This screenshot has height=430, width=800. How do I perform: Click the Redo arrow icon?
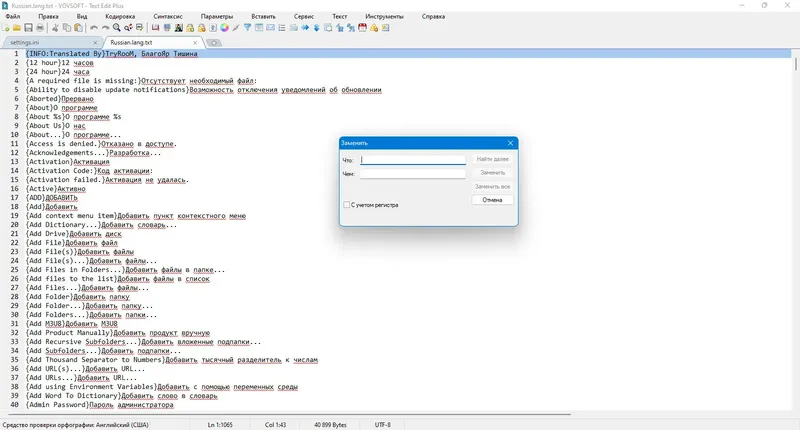105,28
